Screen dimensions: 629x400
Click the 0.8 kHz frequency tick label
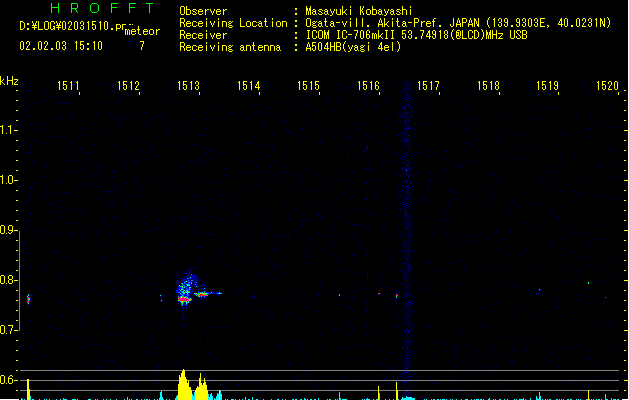click(8, 280)
